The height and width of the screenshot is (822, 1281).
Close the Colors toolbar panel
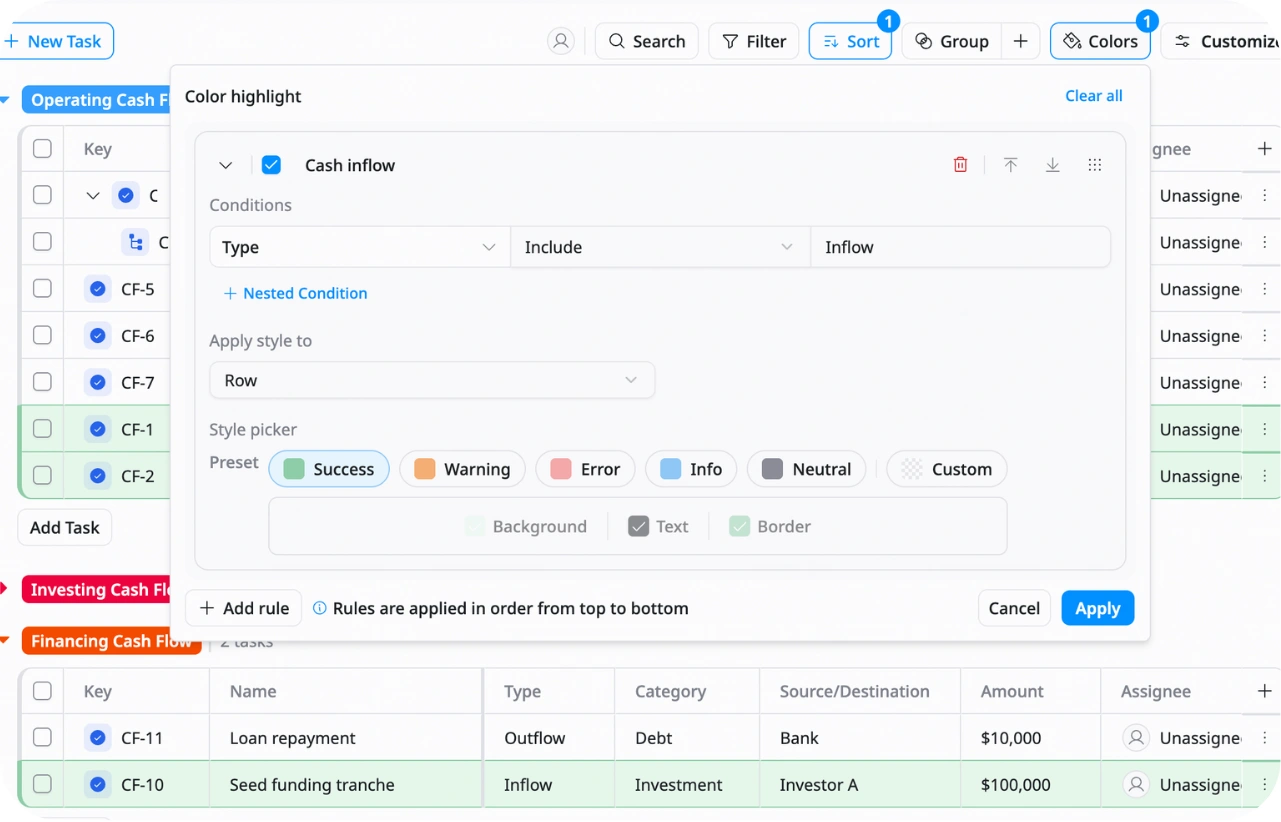(x=1100, y=41)
